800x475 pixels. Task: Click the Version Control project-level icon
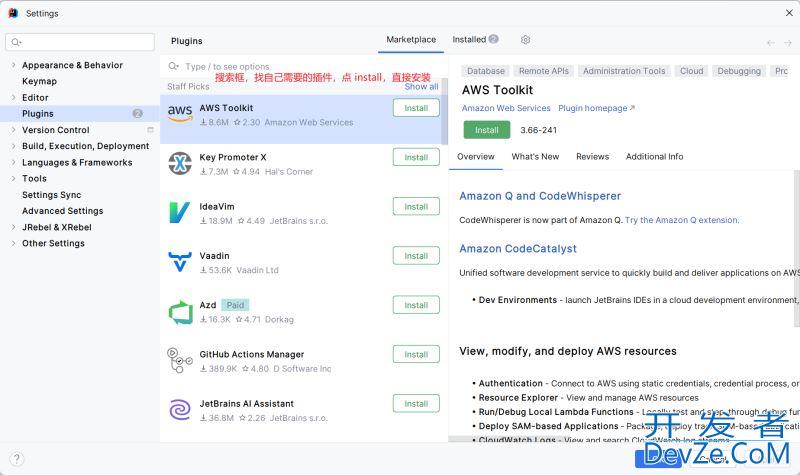[x=150, y=130]
